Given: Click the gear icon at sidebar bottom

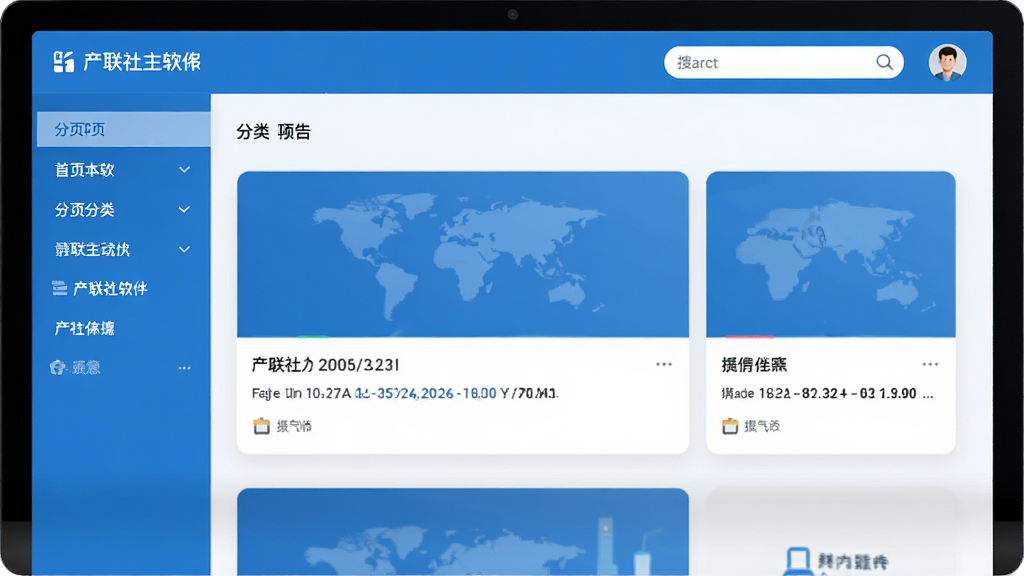Looking at the screenshot, I should 57,368.
